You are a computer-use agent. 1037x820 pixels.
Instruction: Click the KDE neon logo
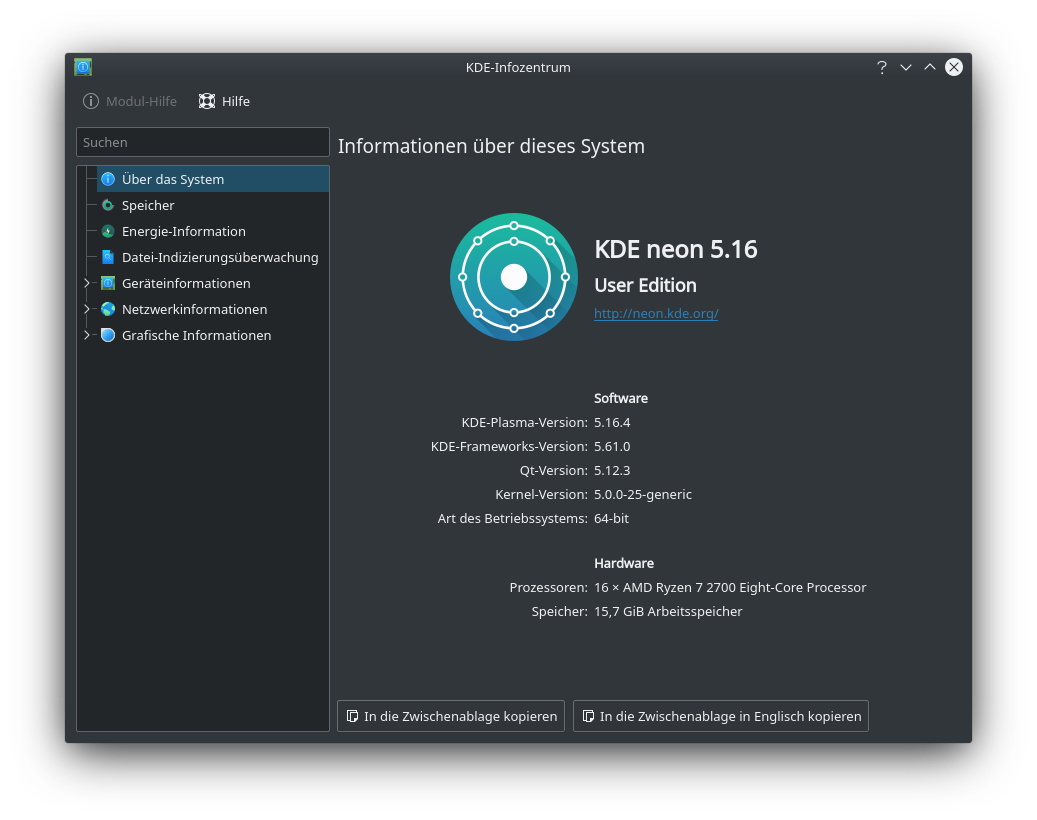pos(513,277)
